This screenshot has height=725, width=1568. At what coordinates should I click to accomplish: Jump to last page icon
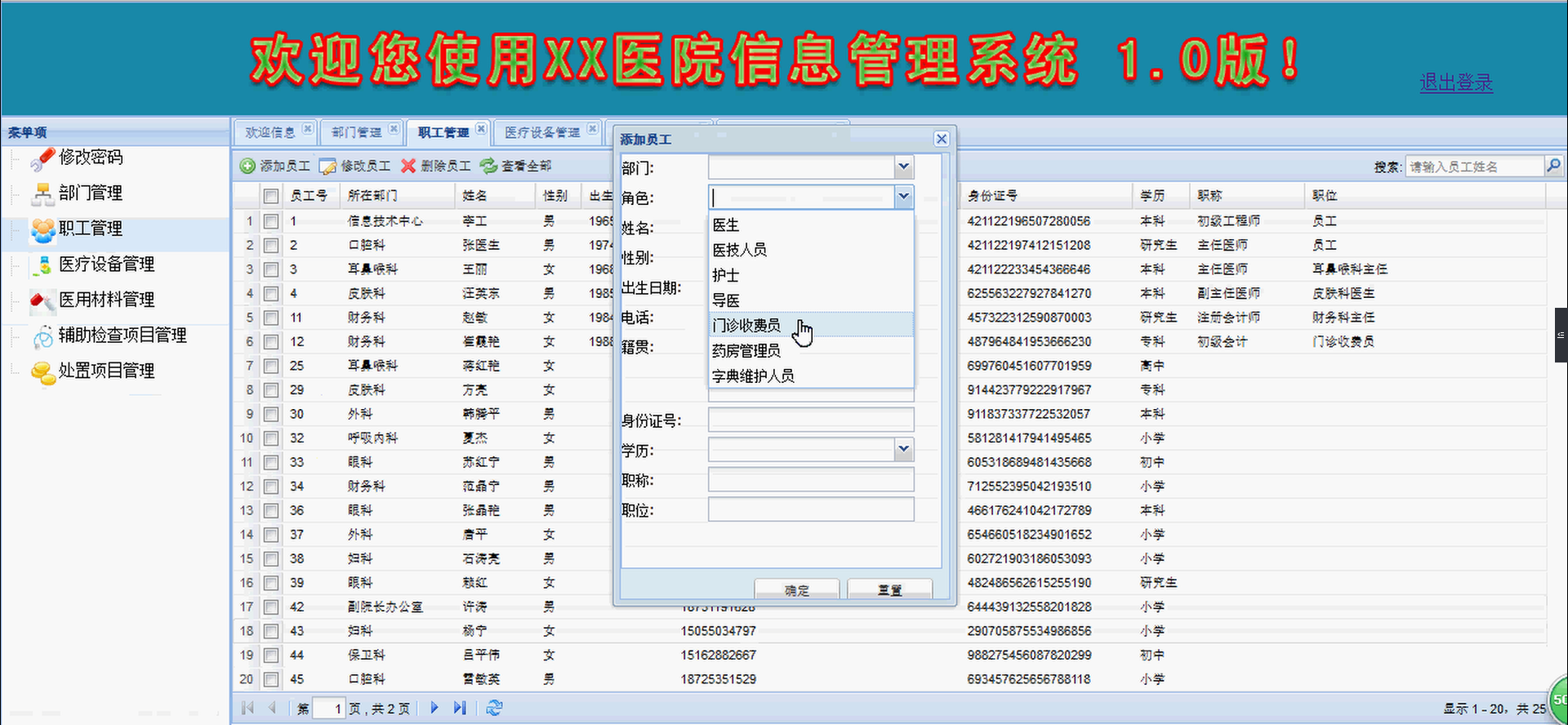click(460, 708)
